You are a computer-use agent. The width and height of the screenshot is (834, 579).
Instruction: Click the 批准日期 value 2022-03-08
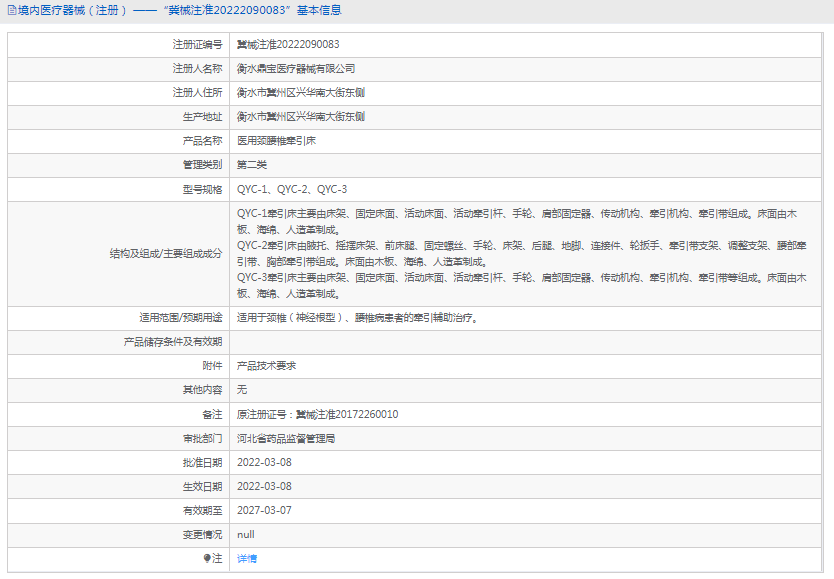pyautogui.click(x=264, y=462)
